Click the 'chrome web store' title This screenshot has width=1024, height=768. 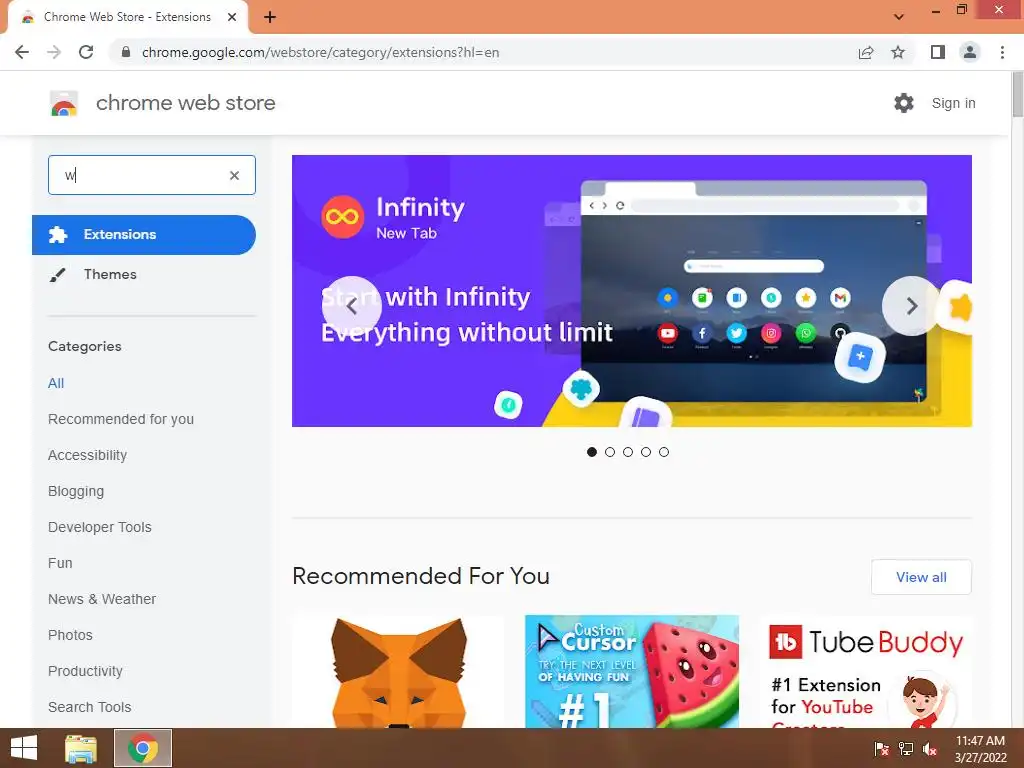pos(185,103)
